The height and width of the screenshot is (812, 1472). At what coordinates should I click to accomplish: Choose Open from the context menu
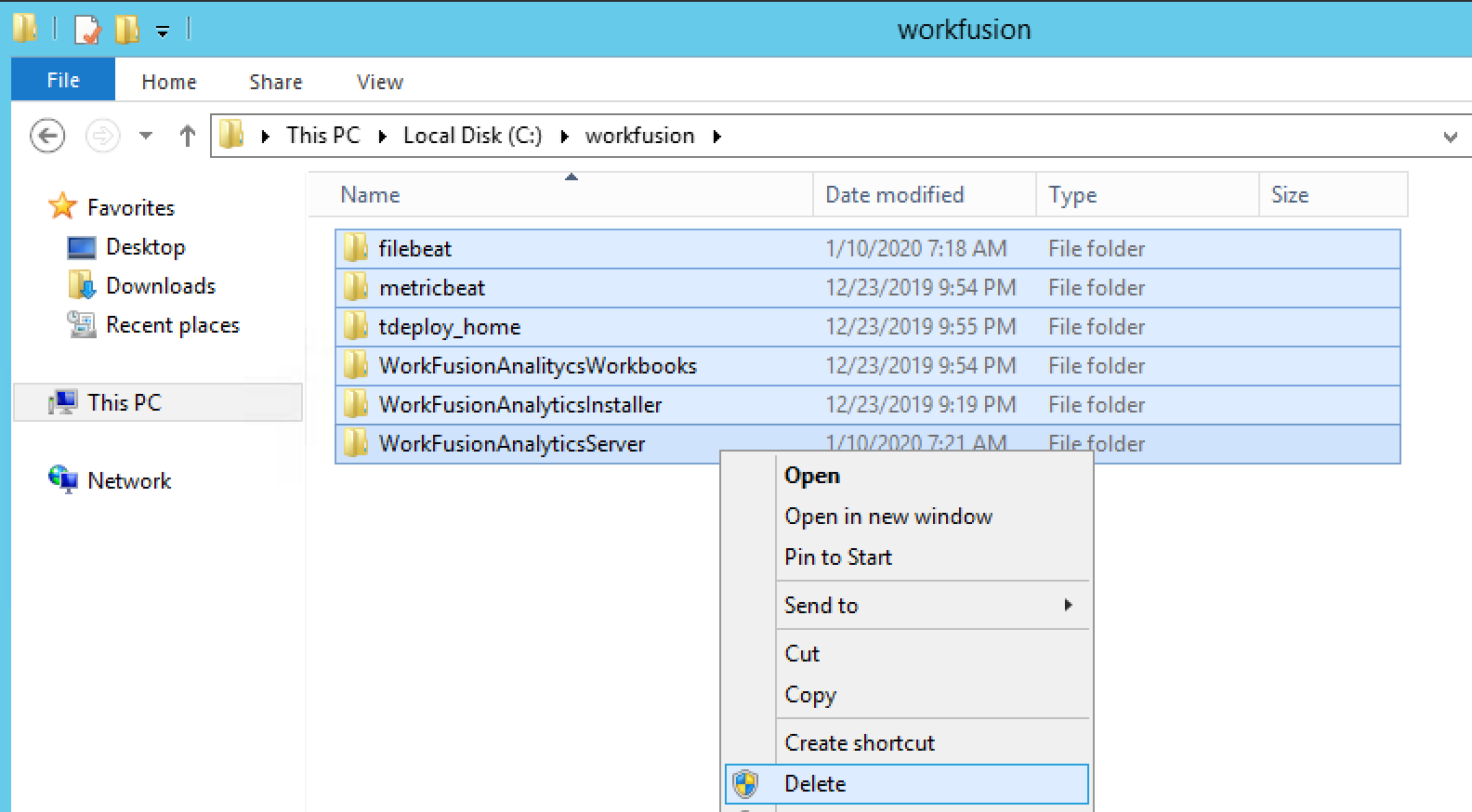[907, 476]
